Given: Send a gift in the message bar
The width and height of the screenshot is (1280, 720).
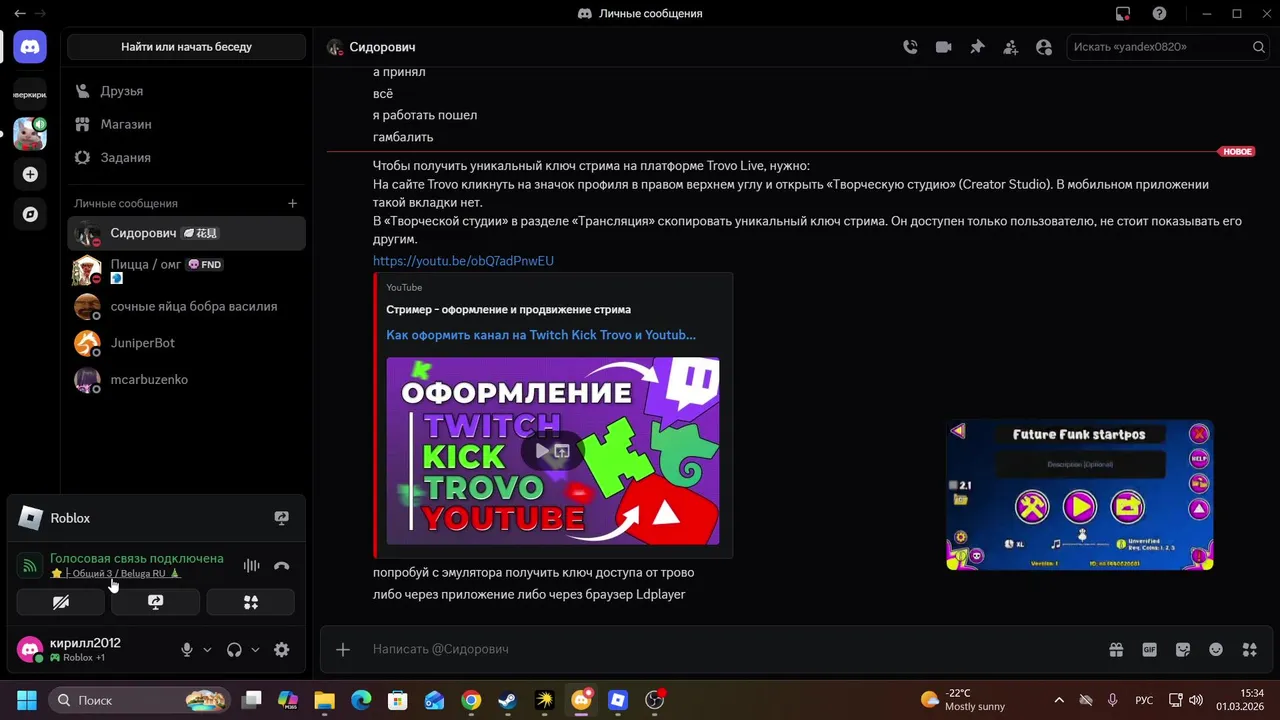Looking at the screenshot, I should (x=1116, y=649).
